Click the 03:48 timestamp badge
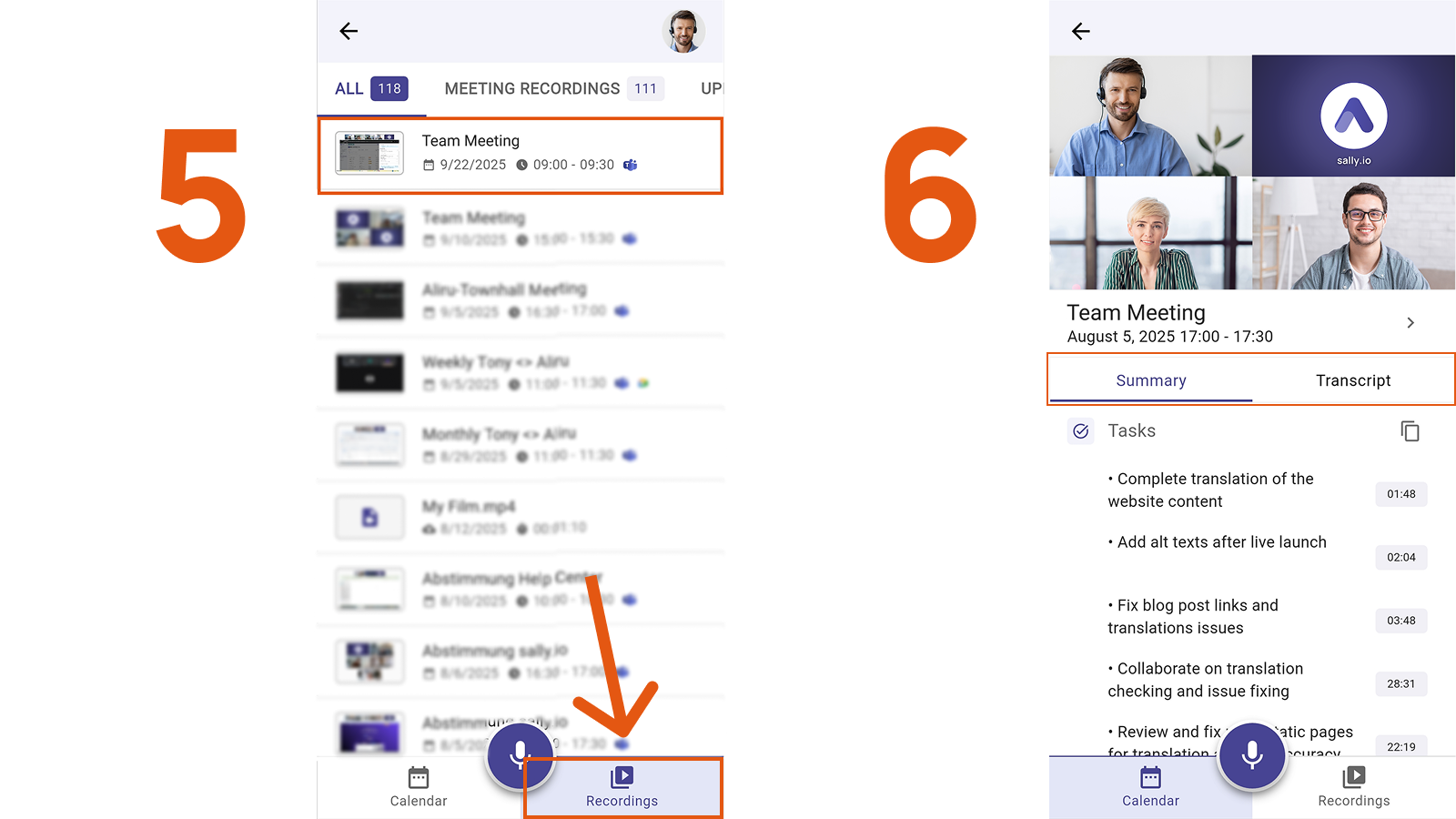The image size is (1456, 819). 1400,621
